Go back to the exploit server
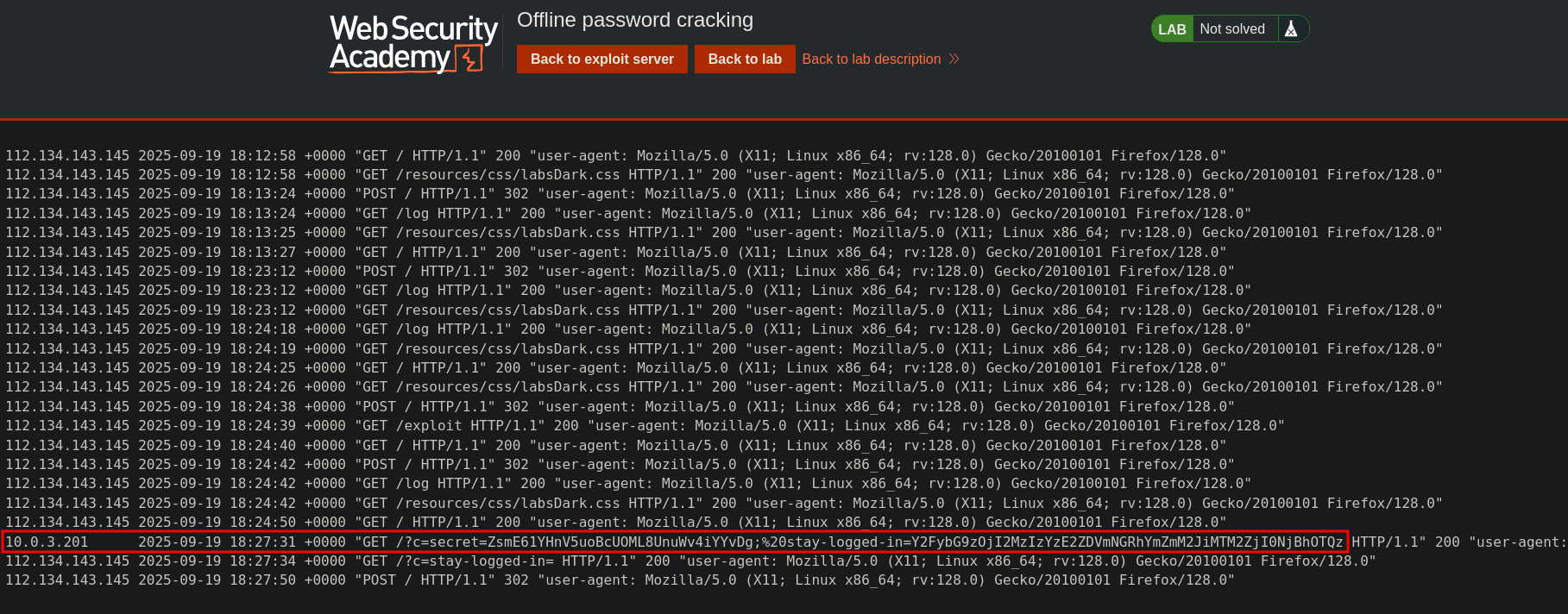Screen dimensions: 1568x614 [601, 59]
